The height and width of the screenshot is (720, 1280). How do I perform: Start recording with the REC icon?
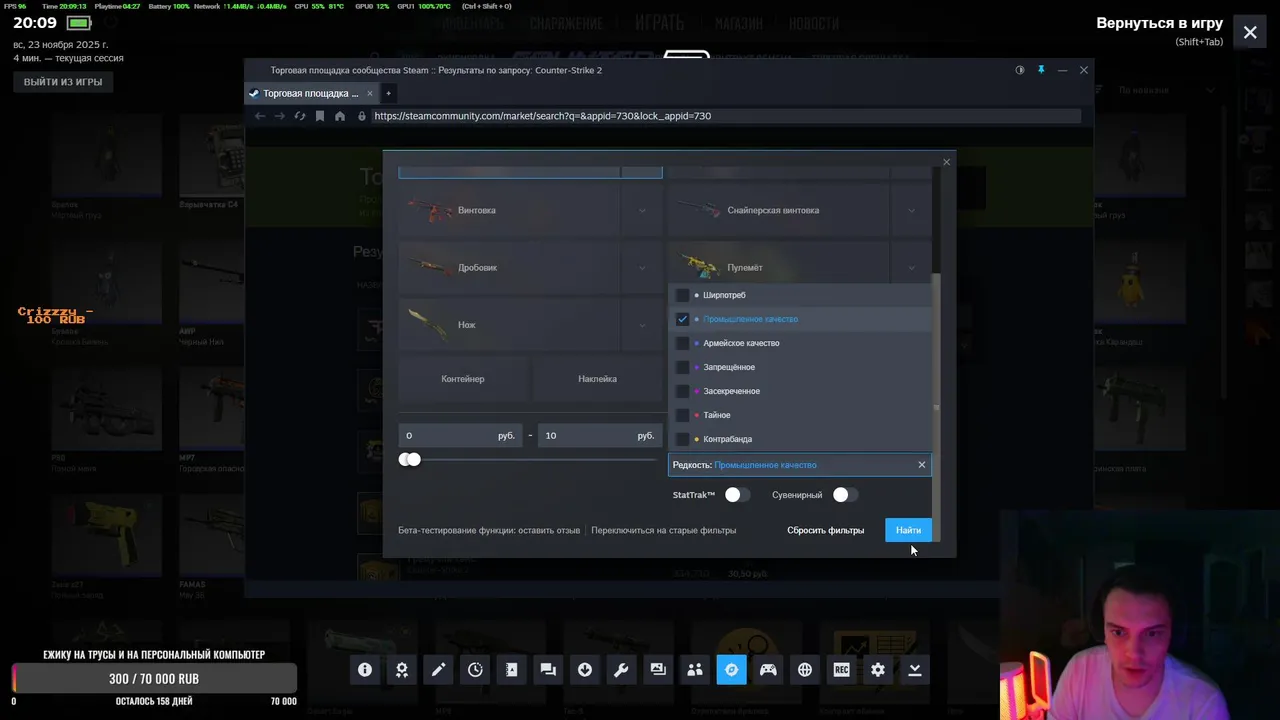click(x=841, y=670)
